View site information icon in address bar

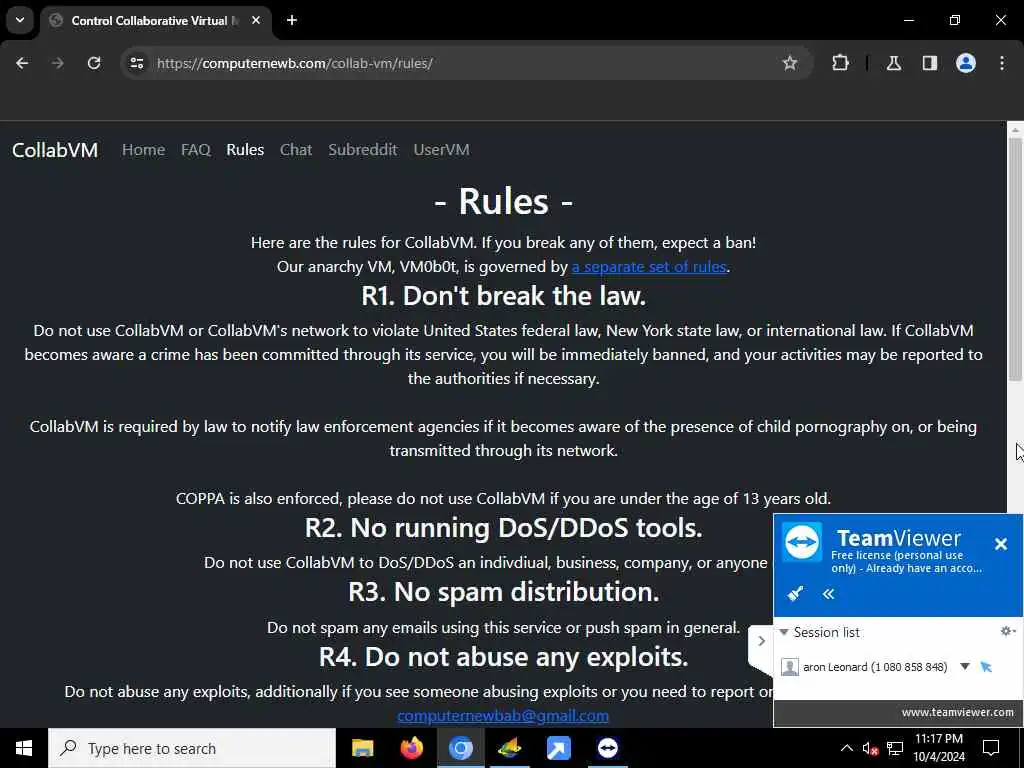click(136, 63)
